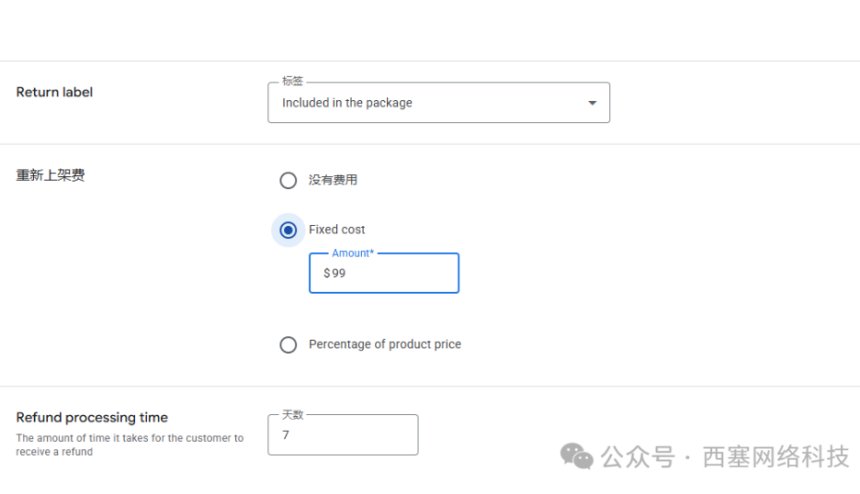
Task: Open the Return label dropdown
Action: coord(438,103)
